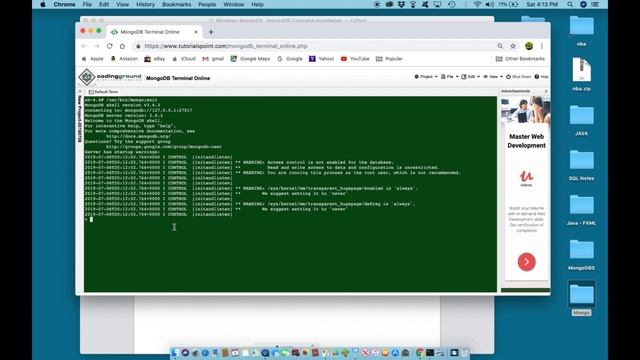Open the Help menu in menu bar

257,4
